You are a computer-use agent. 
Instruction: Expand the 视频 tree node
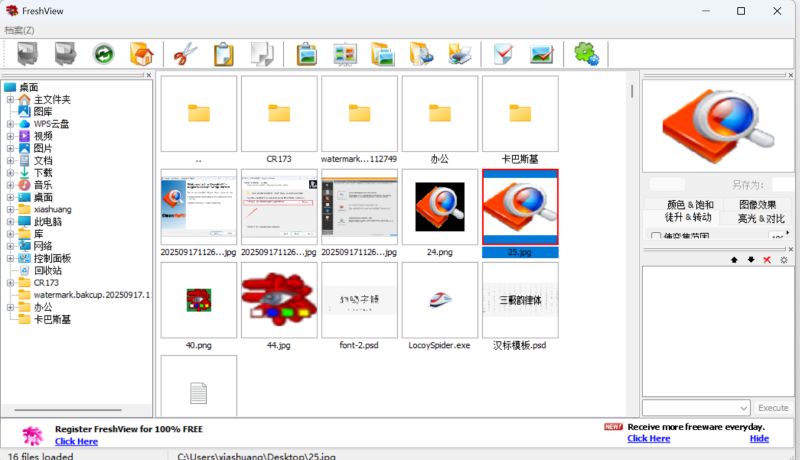point(10,136)
